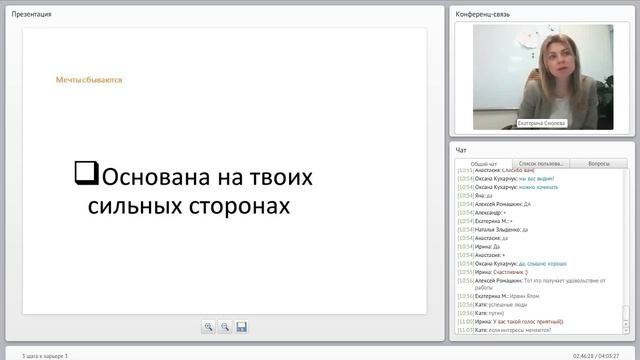Click message Оксана Кухарчук: да, слышно хорошо
Screen dimensions: 640x360
[x=512, y=264]
